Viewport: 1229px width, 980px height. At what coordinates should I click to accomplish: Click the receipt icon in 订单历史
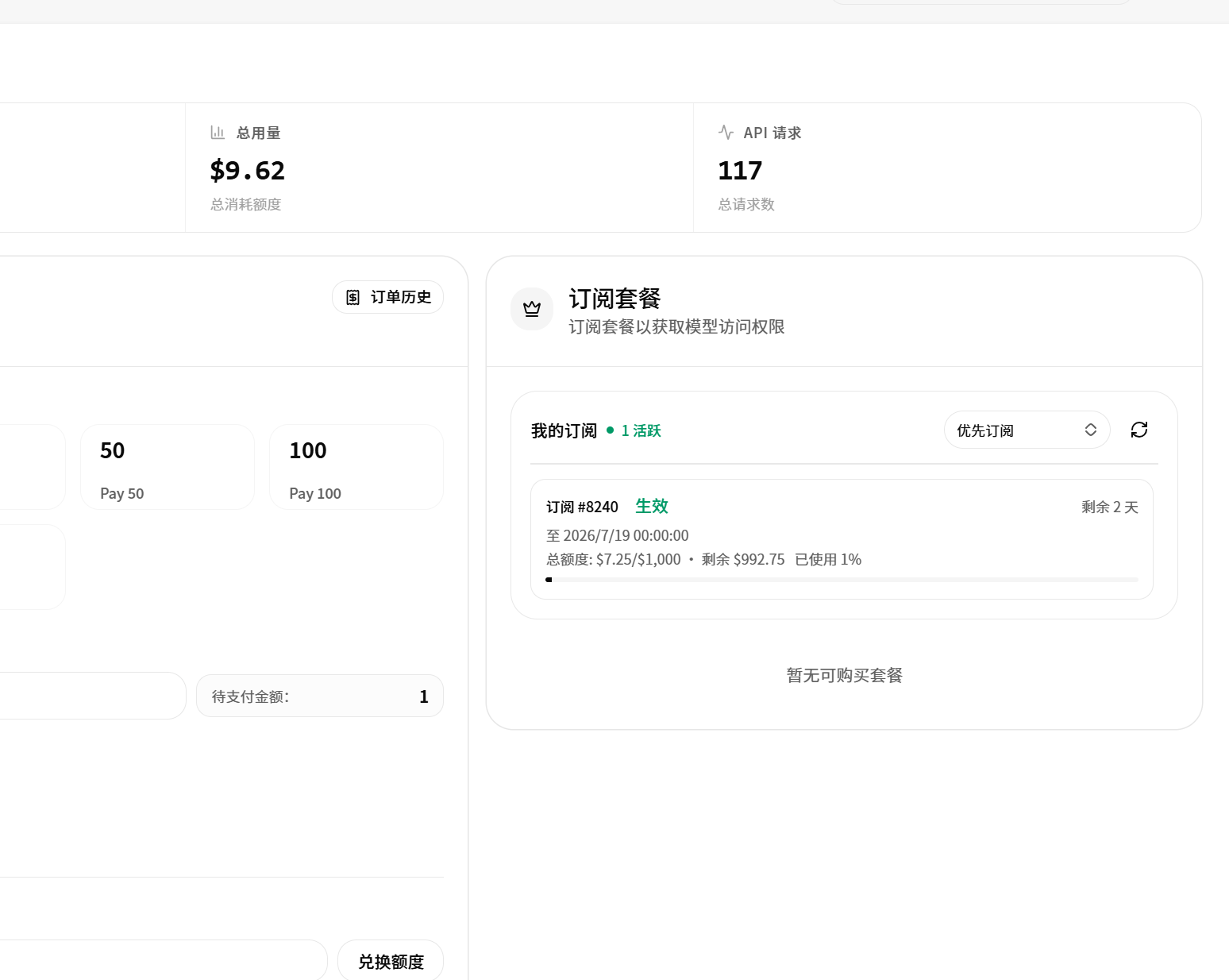353,297
